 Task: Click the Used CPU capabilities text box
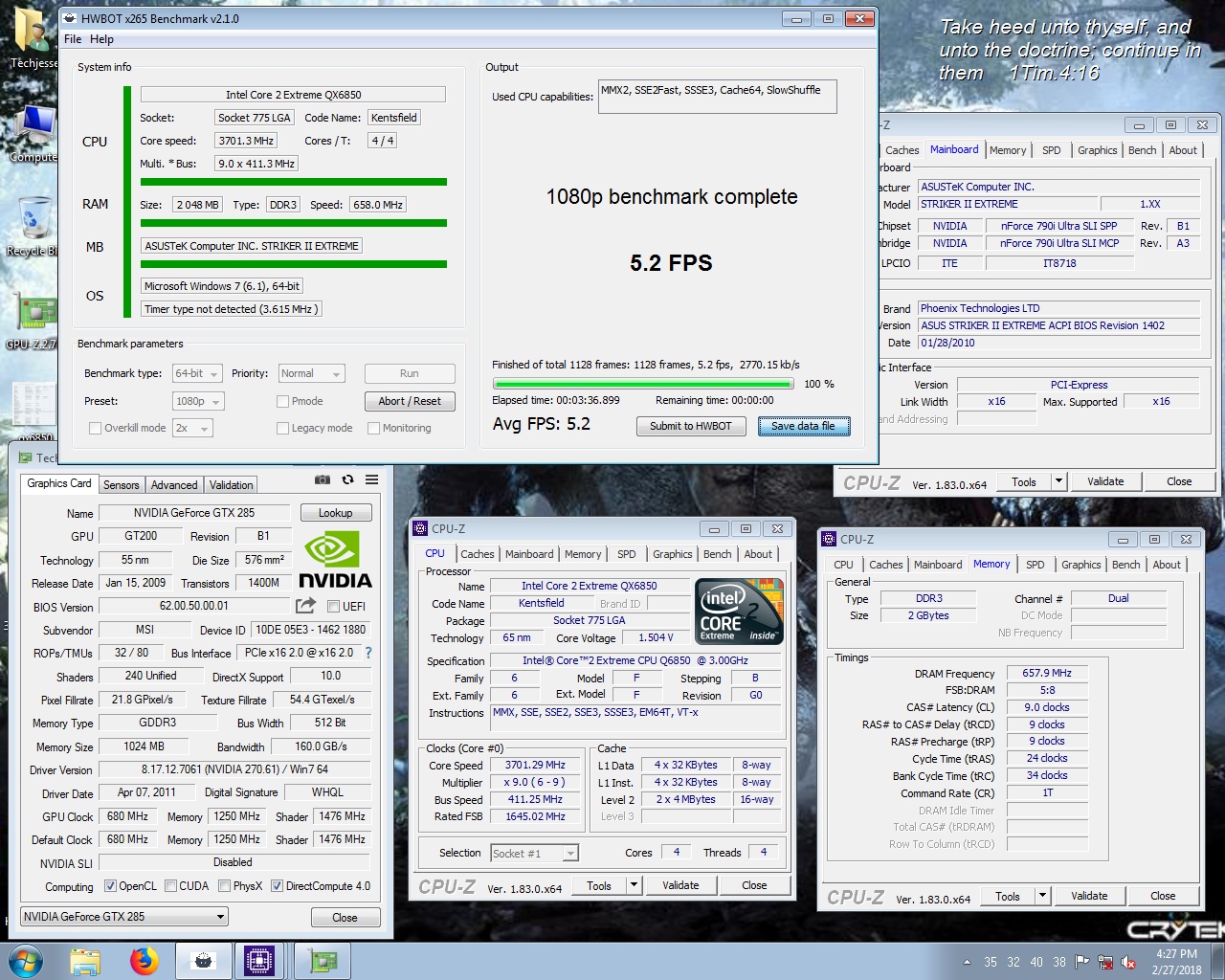click(x=717, y=97)
